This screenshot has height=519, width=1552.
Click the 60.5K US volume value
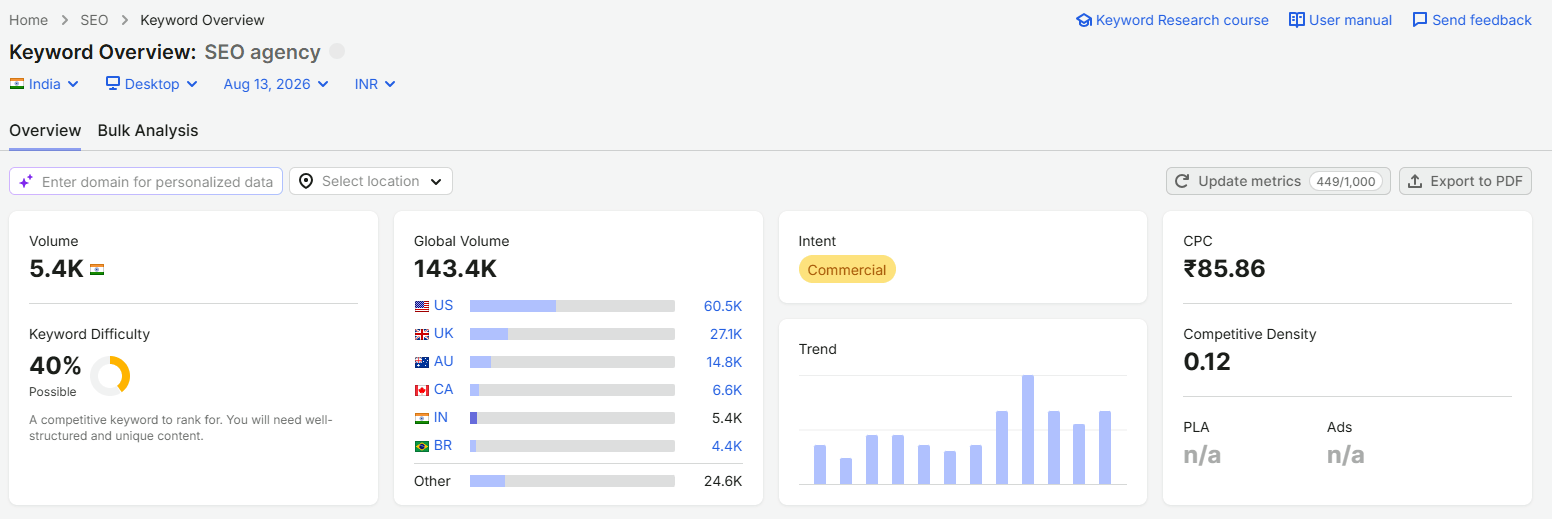[723, 306]
